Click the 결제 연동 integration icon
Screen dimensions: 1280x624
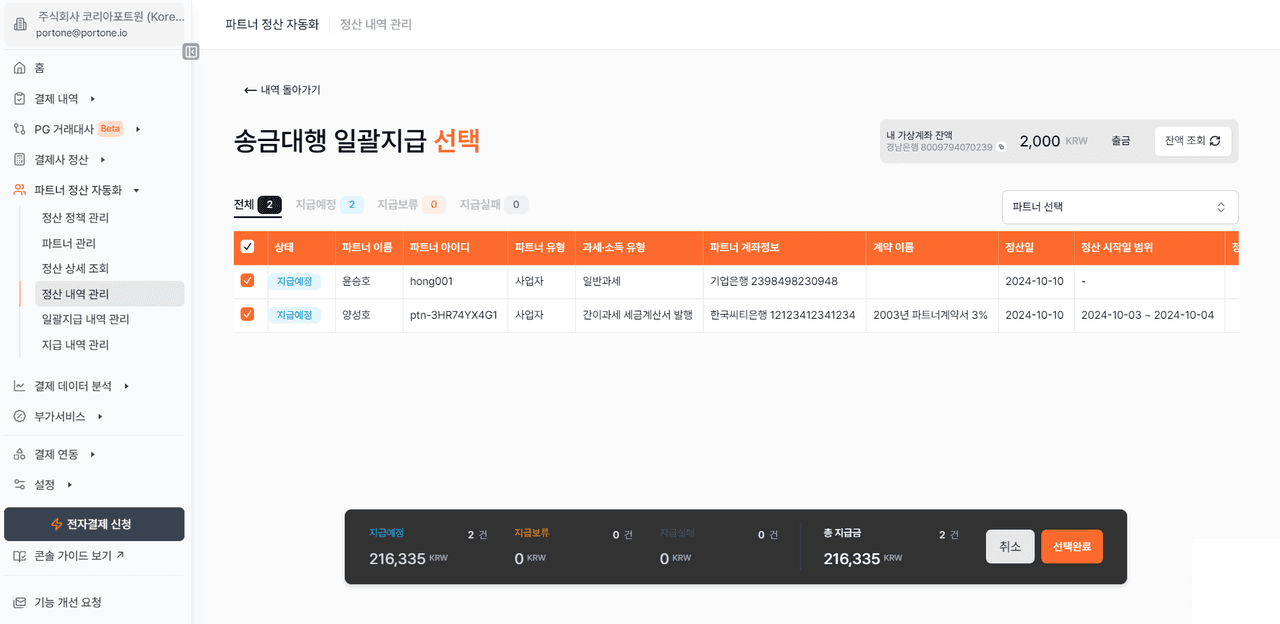[x=19, y=454]
